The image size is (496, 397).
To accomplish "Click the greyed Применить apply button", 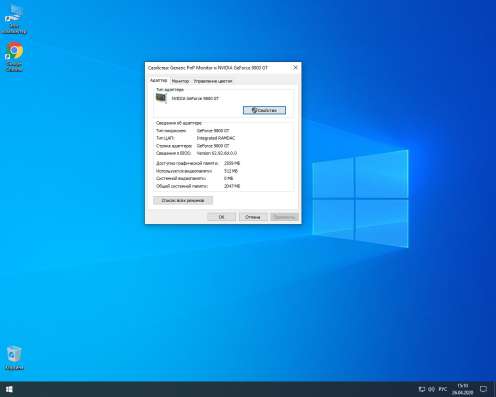I will (x=284, y=217).
